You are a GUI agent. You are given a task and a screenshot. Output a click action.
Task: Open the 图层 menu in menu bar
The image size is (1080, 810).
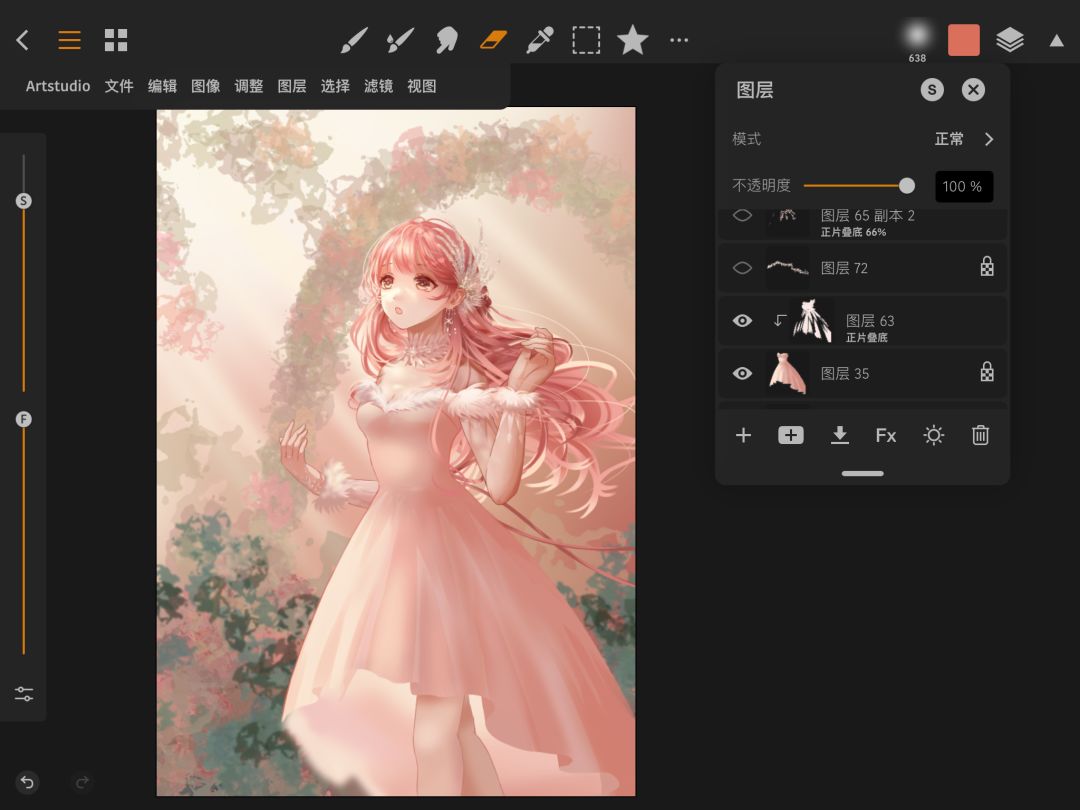292,86
